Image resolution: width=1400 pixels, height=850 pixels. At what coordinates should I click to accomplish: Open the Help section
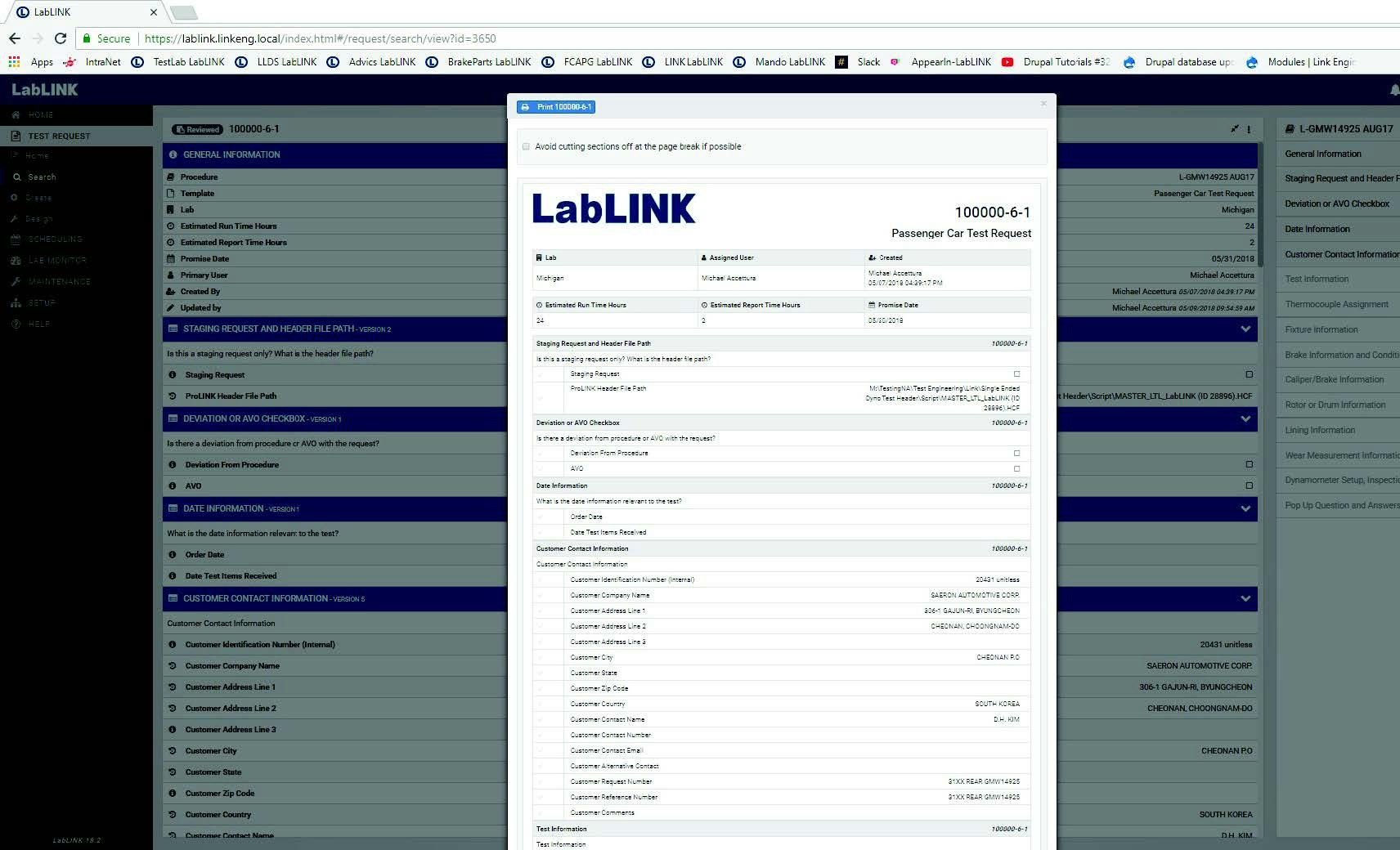[37, 324]
